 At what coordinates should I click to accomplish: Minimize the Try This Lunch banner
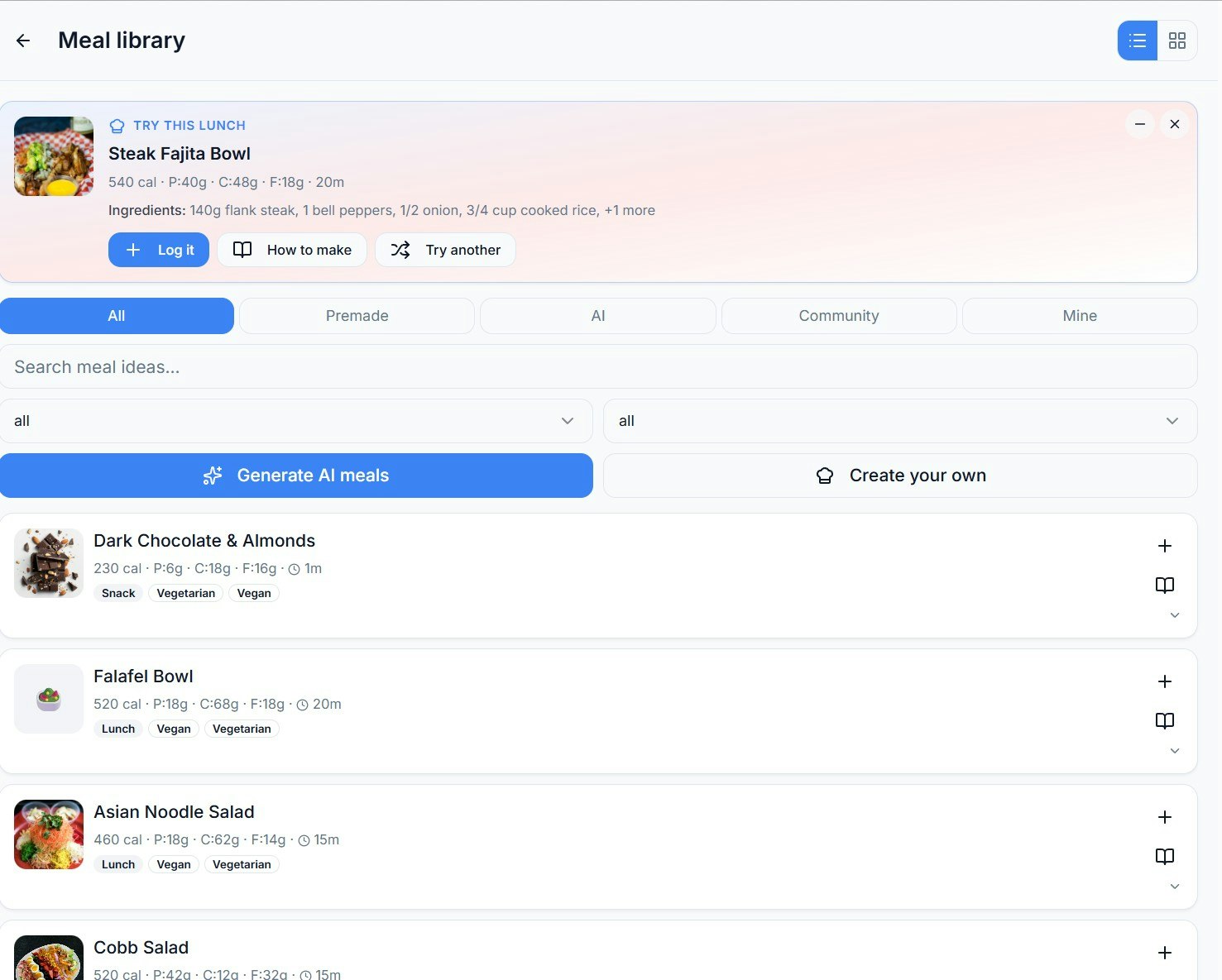(1140, 124)
